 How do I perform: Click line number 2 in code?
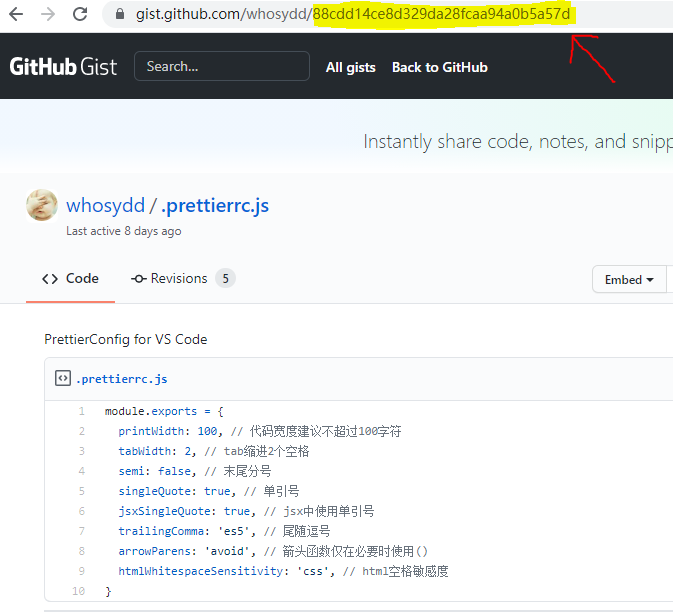82,431
